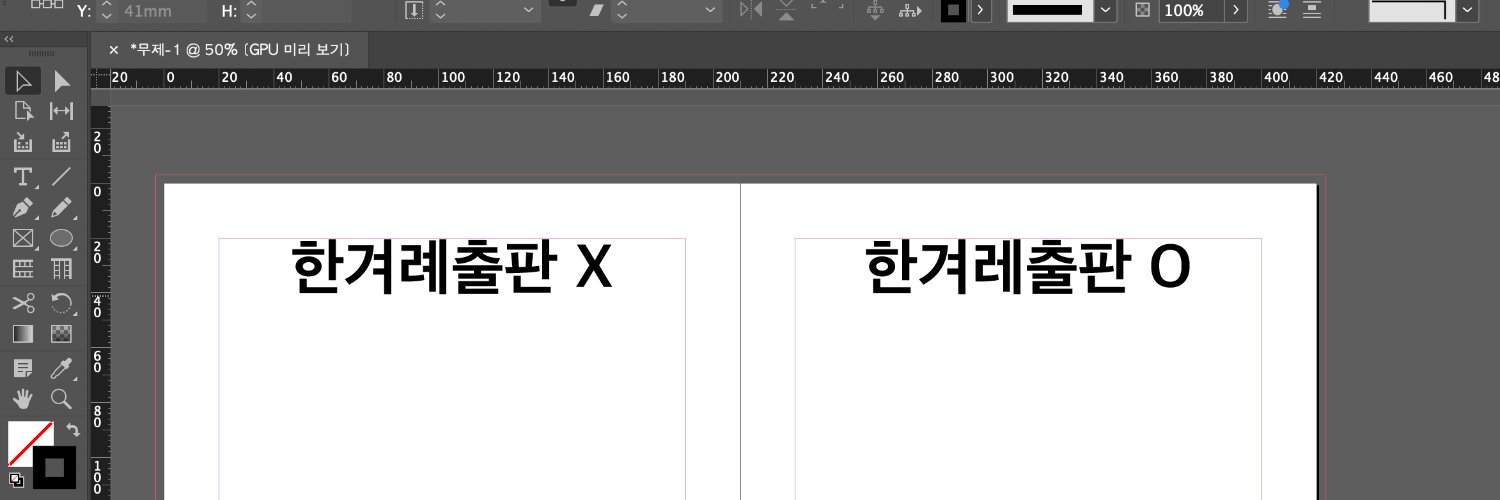The height and width of the screenshot is (500, 1500).
Task: Select the Scissors tool
Action: coord(23,303)
